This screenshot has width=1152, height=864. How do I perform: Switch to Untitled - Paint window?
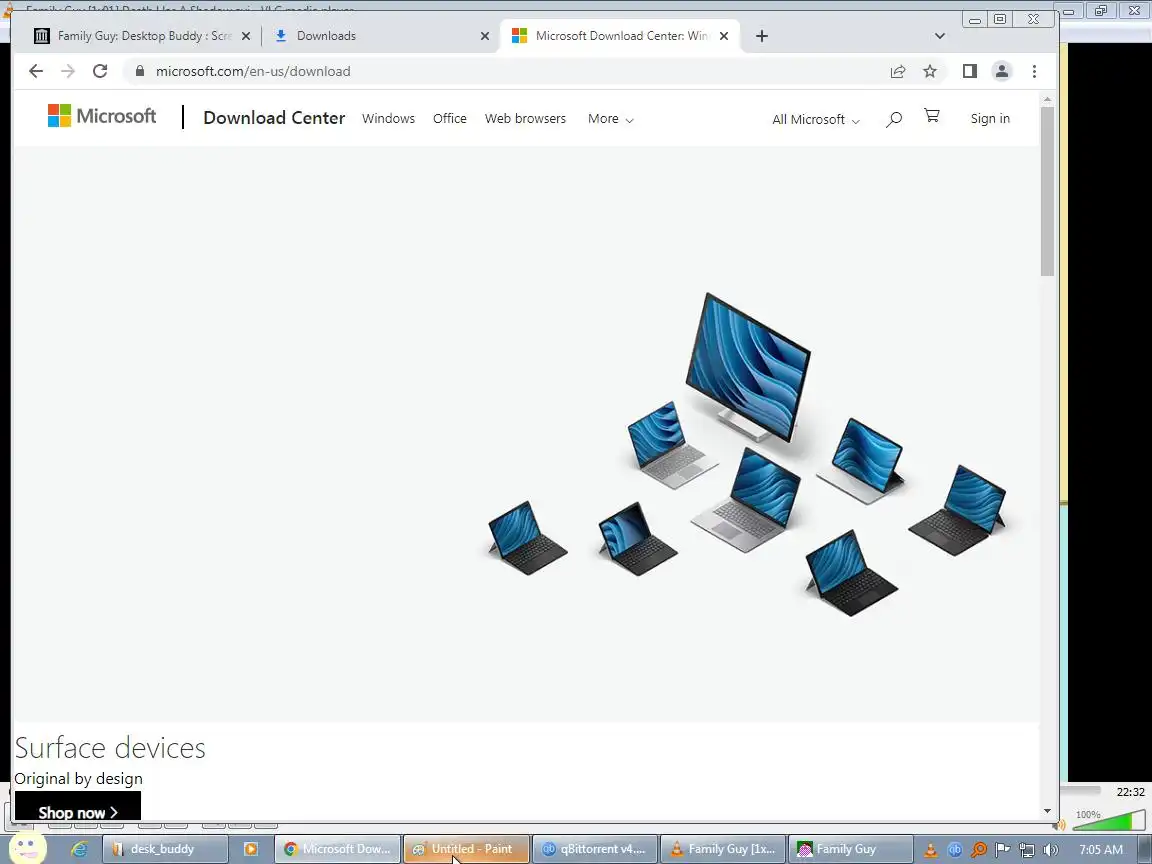467,849
